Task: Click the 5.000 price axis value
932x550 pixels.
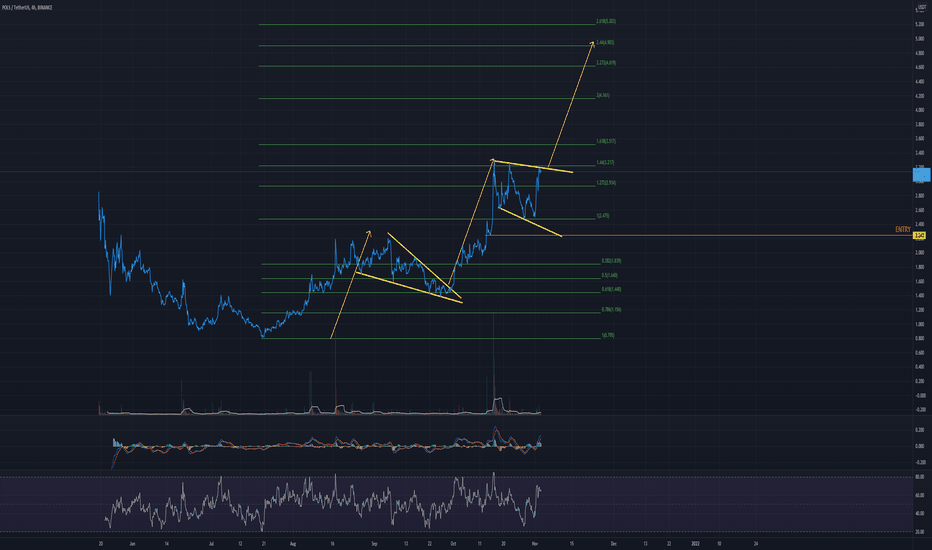Action: point(920,39)
